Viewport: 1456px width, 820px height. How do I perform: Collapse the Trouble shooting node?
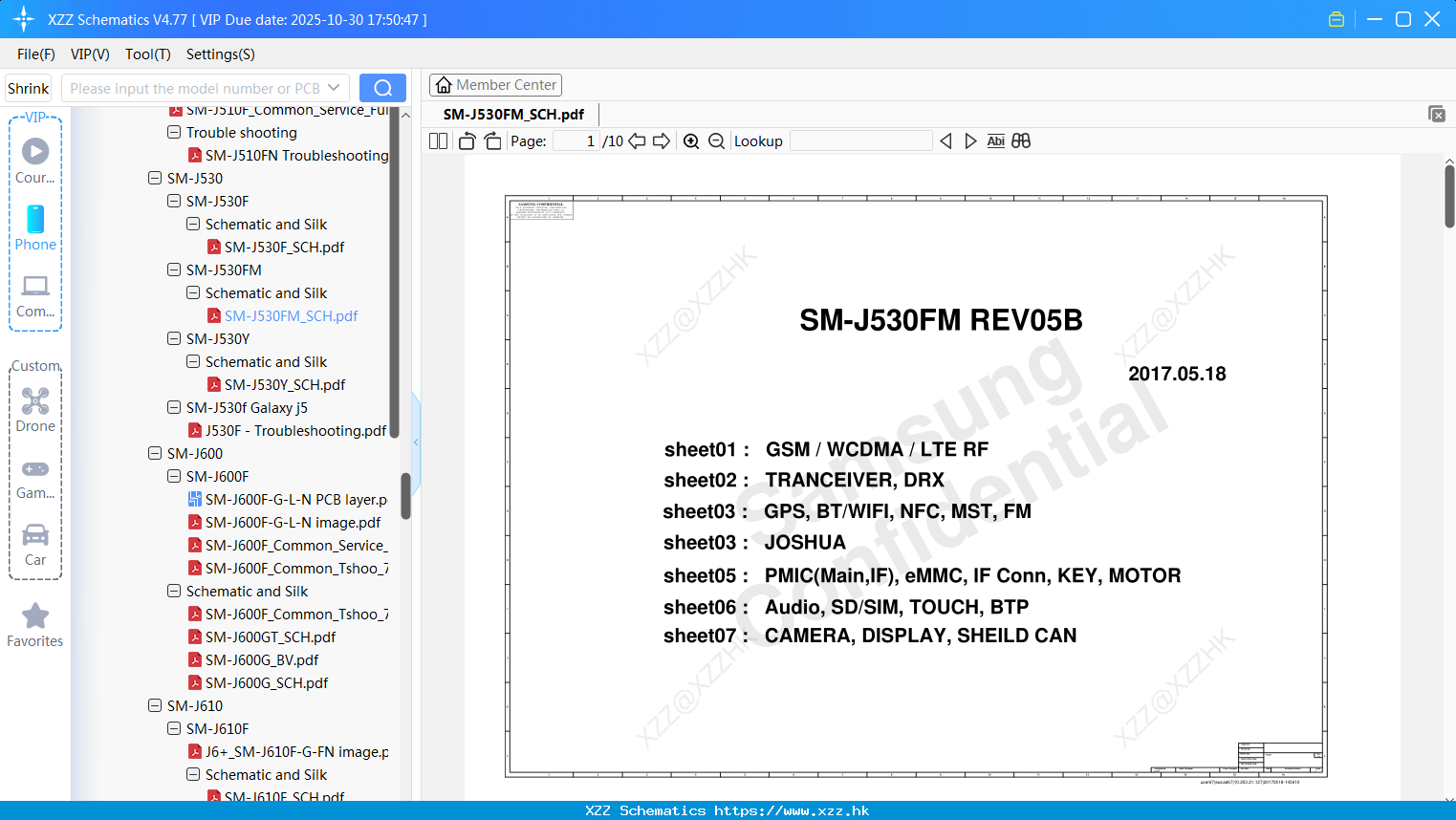coord(174,132)
